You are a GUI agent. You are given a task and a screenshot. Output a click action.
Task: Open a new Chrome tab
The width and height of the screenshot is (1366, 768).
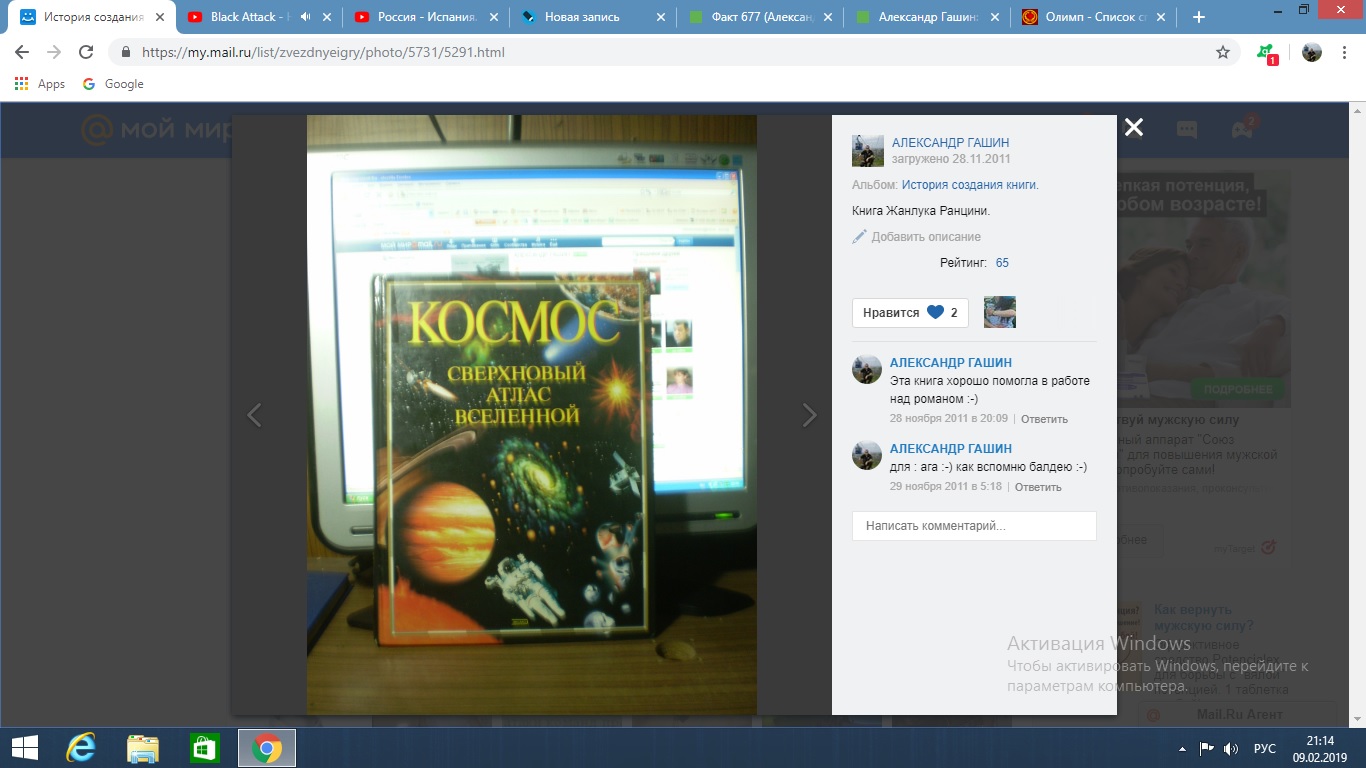click(1199, 17)
